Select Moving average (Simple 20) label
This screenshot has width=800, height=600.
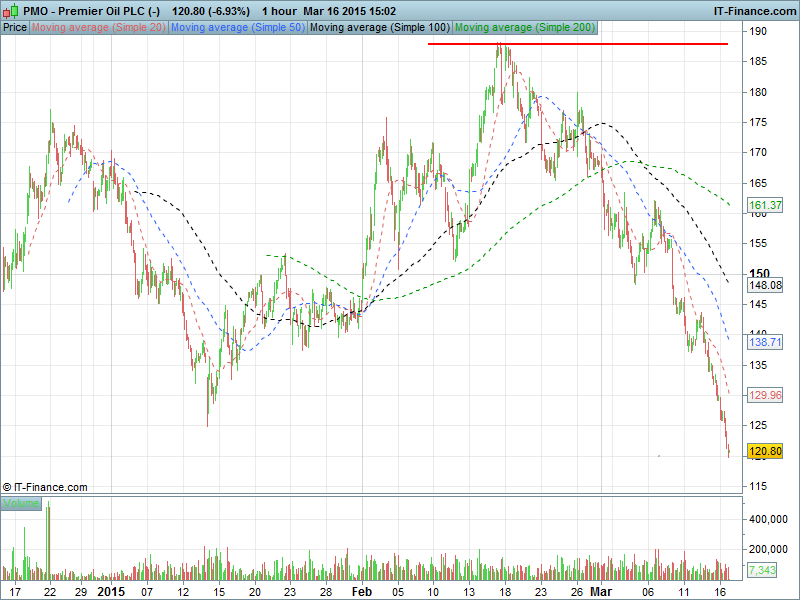[99, 27]
